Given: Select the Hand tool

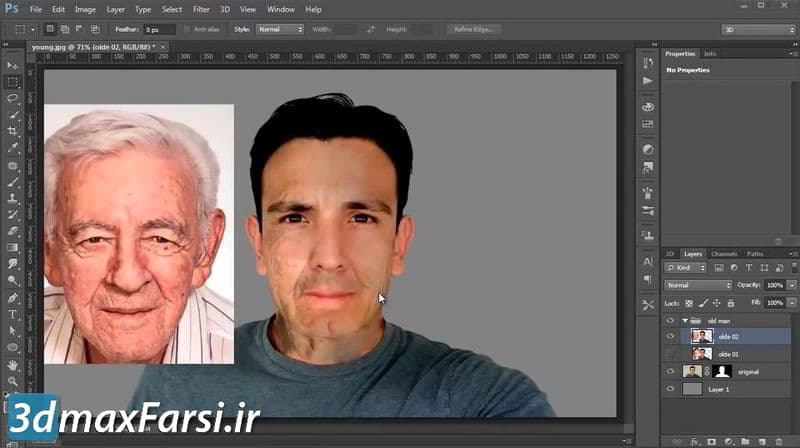Looking at the screenshot, I should click(x=13, y=365).
